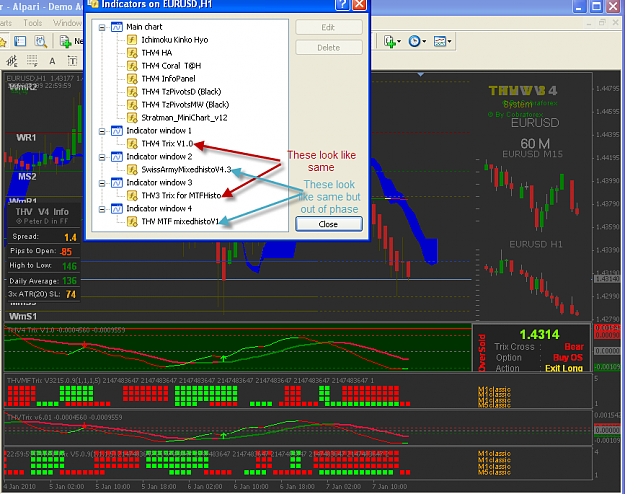Collapse the Indicator window 3 node

click(102, 183)
